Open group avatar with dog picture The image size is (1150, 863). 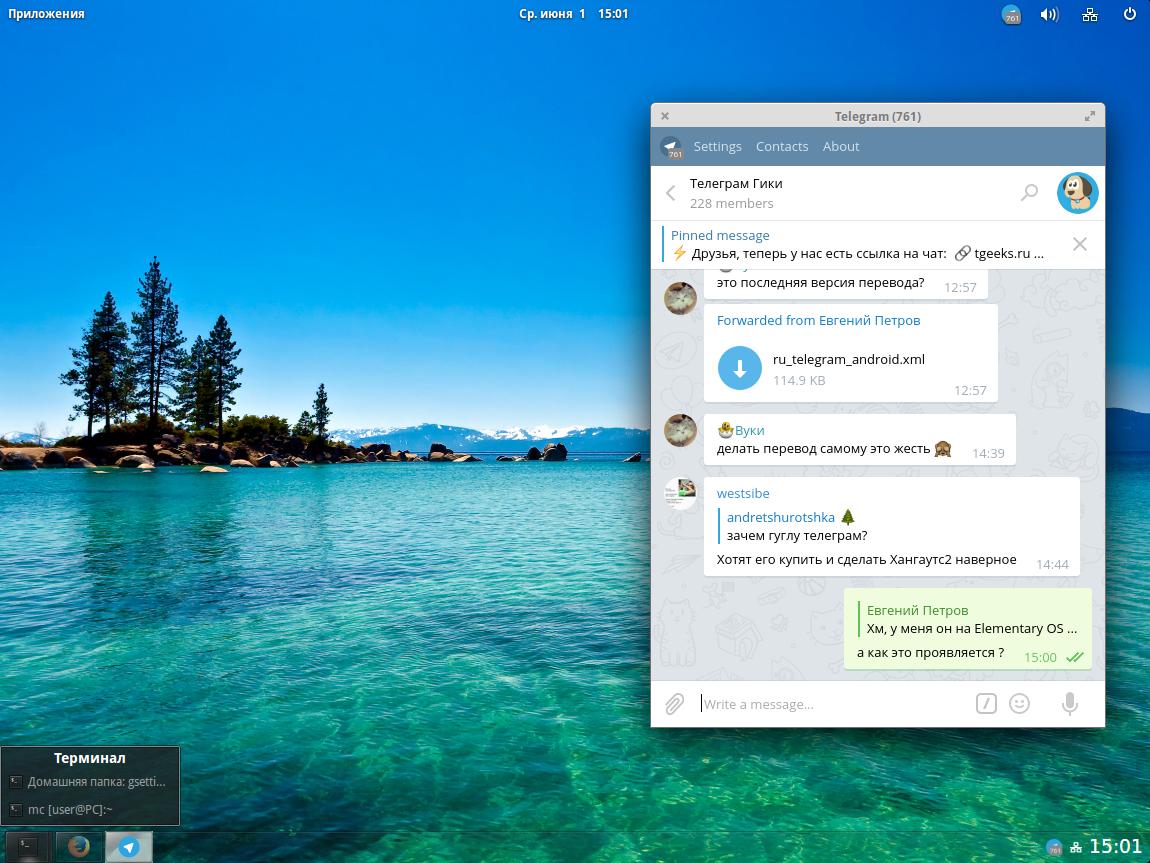(1077, 193)
